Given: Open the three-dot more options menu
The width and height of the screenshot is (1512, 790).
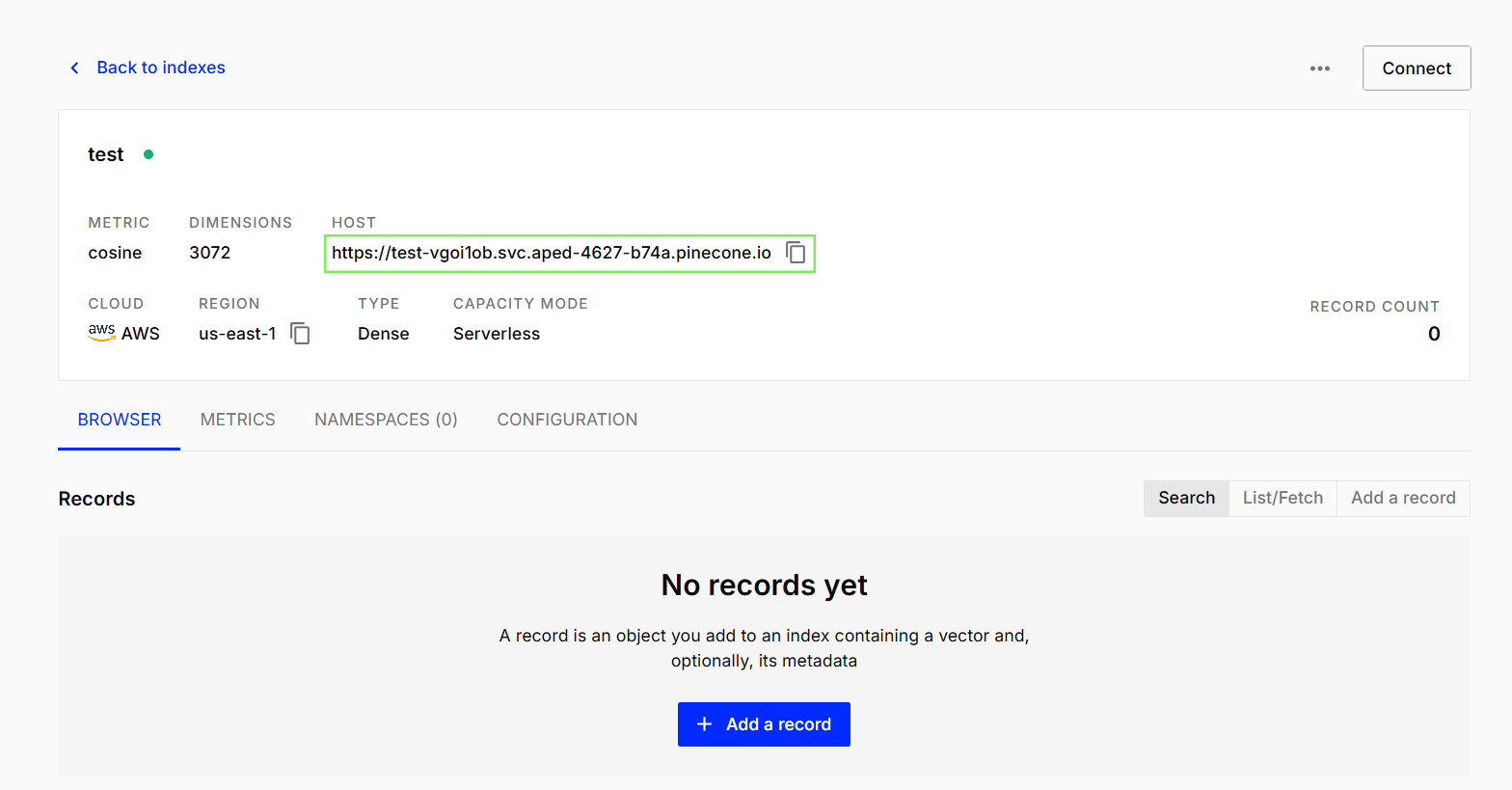Looking at the screenshot, I should 1320,68.
